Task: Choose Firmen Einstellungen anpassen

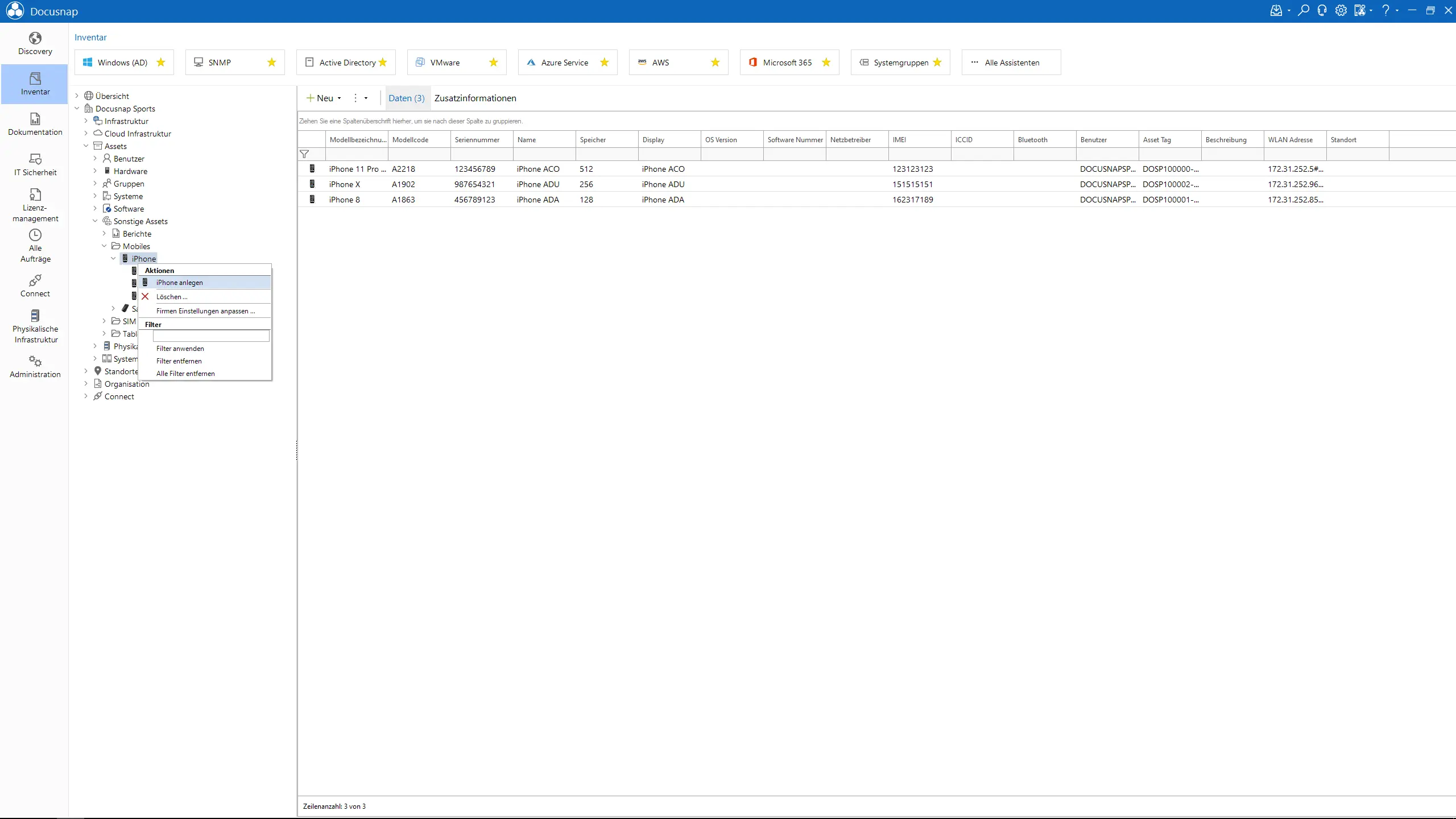Action: (205, 311)
